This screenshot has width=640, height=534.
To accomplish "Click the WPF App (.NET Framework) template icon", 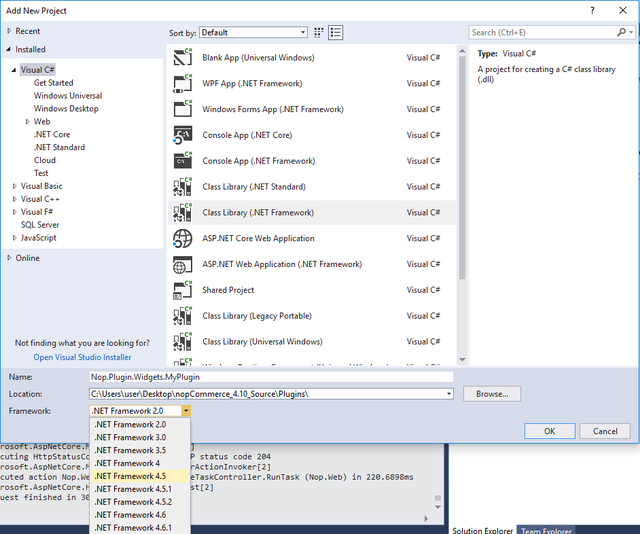I will click(182, 83).
